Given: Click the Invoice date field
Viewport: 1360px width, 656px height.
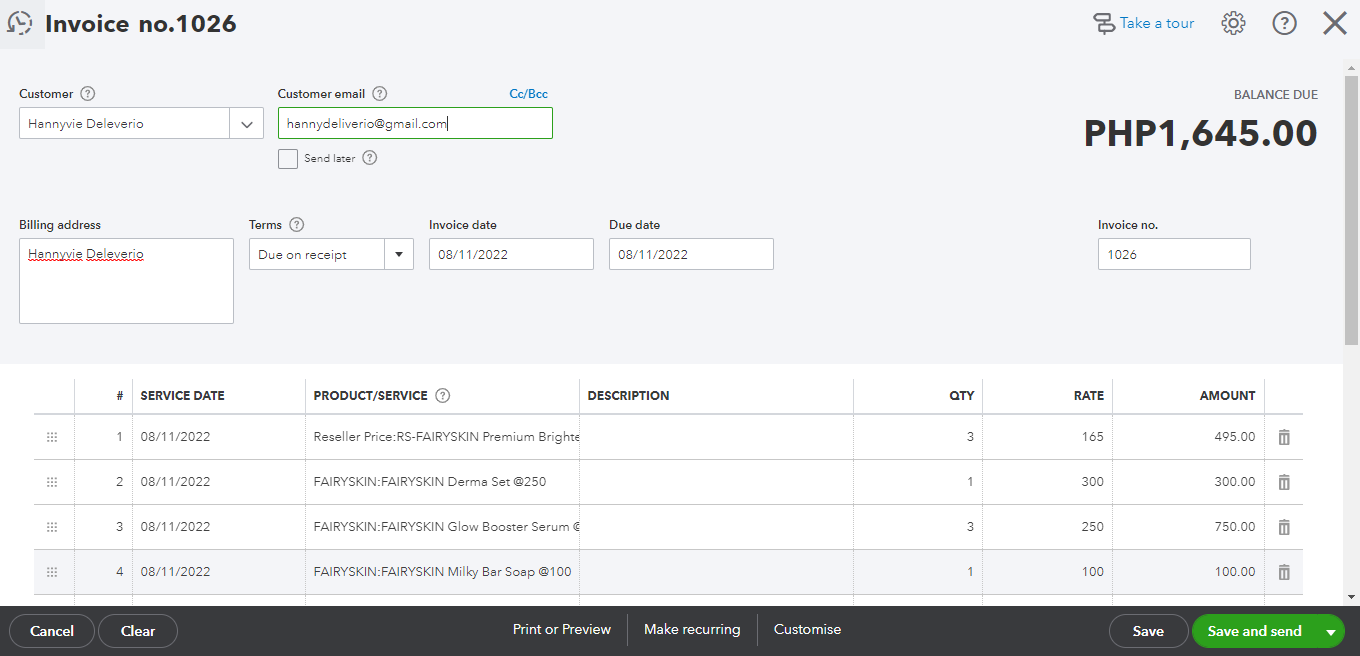Looking at the screenshot, I should [x=511, y=255].
